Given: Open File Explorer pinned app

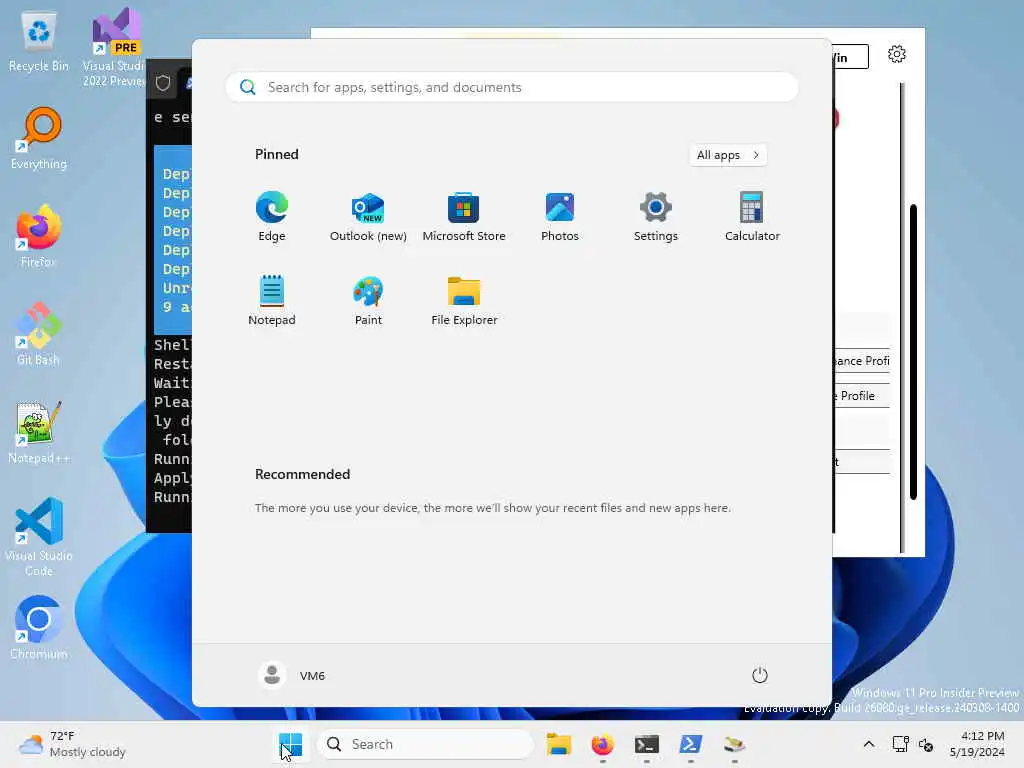Looking at the screenshot, I should [464, 300].
